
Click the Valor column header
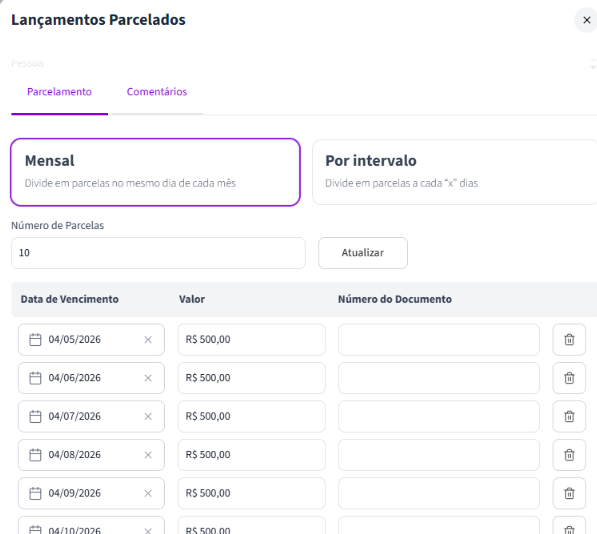click(x=192, y=300)
